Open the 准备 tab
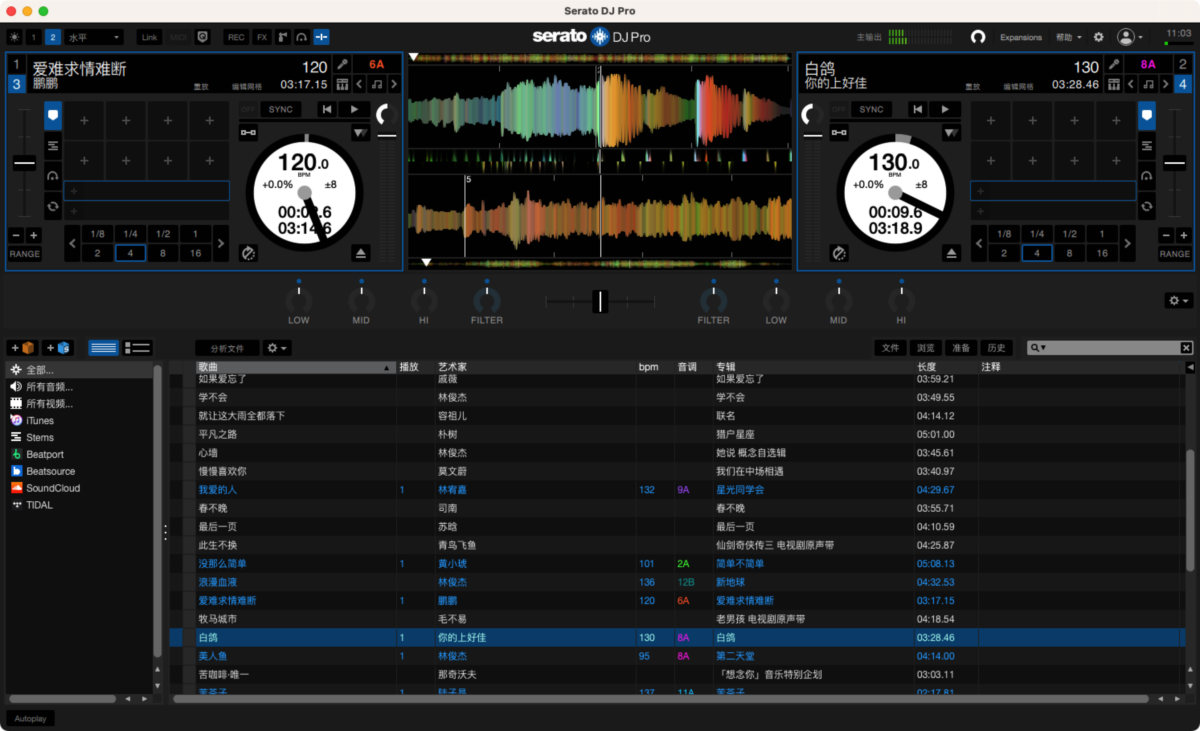This screenshot has height=731, width=1200. tap(961, 348)
